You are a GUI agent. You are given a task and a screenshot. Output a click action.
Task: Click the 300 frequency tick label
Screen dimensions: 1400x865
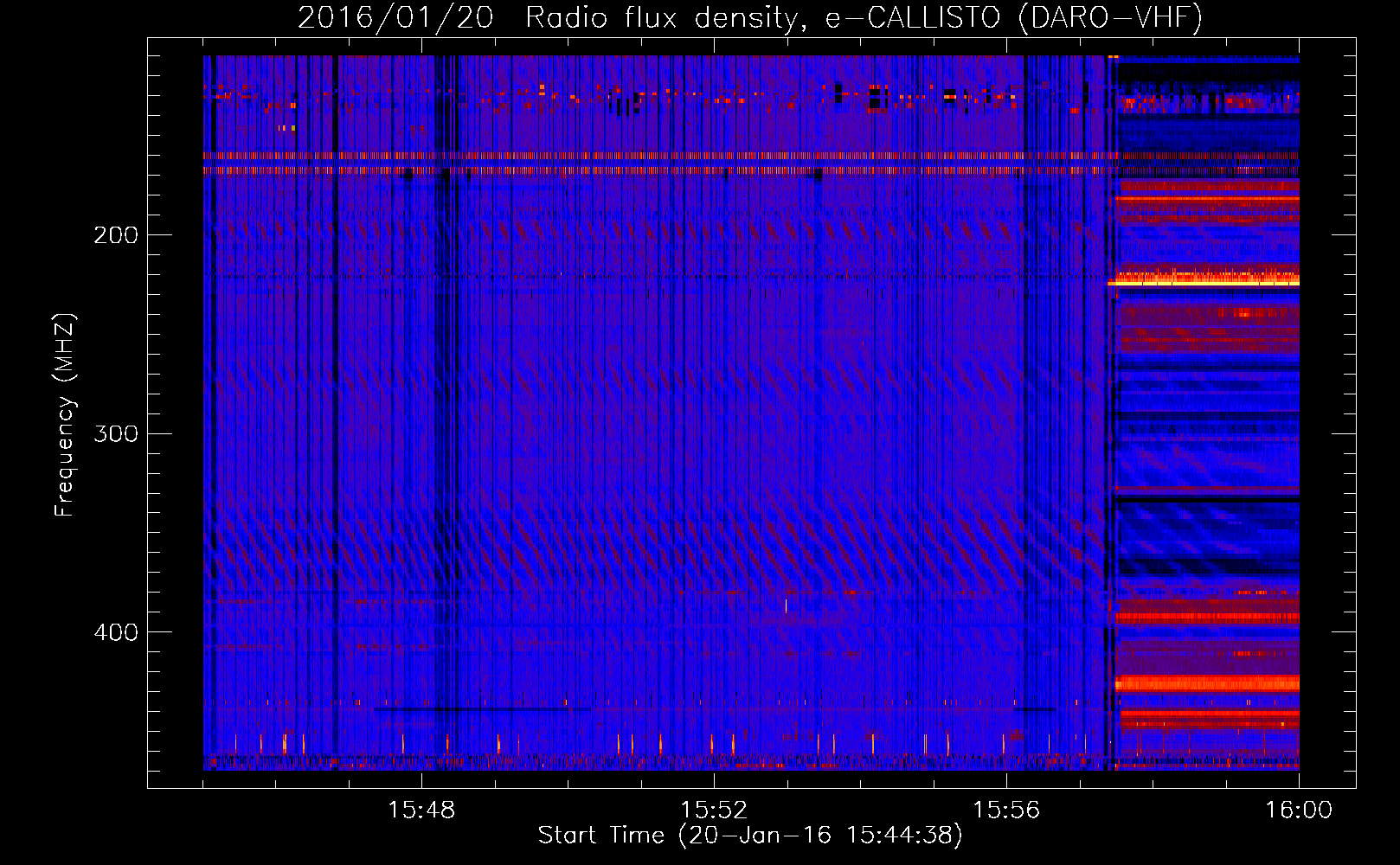tap(116, 433)
